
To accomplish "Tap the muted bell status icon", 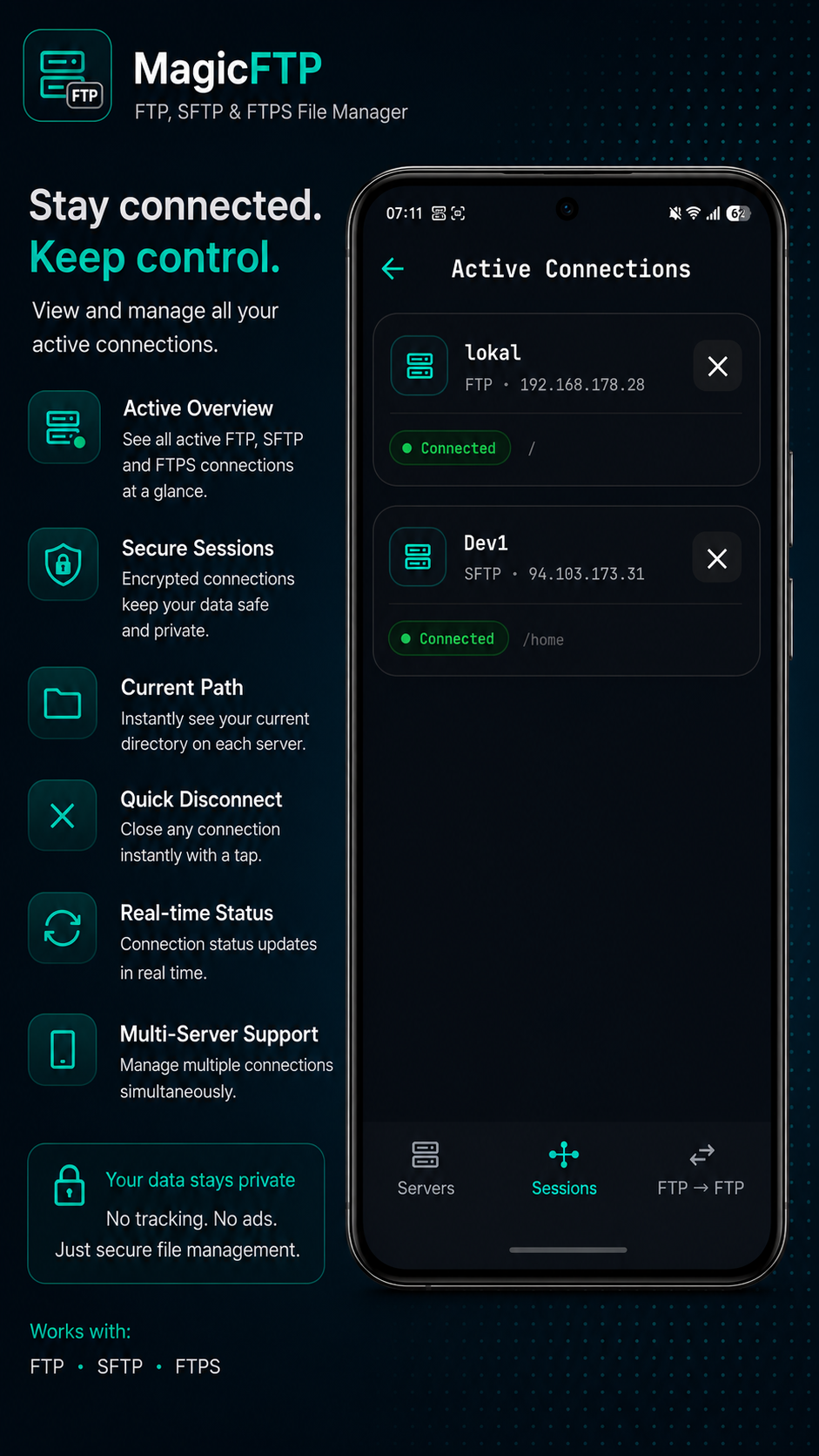I will [675, 213].
